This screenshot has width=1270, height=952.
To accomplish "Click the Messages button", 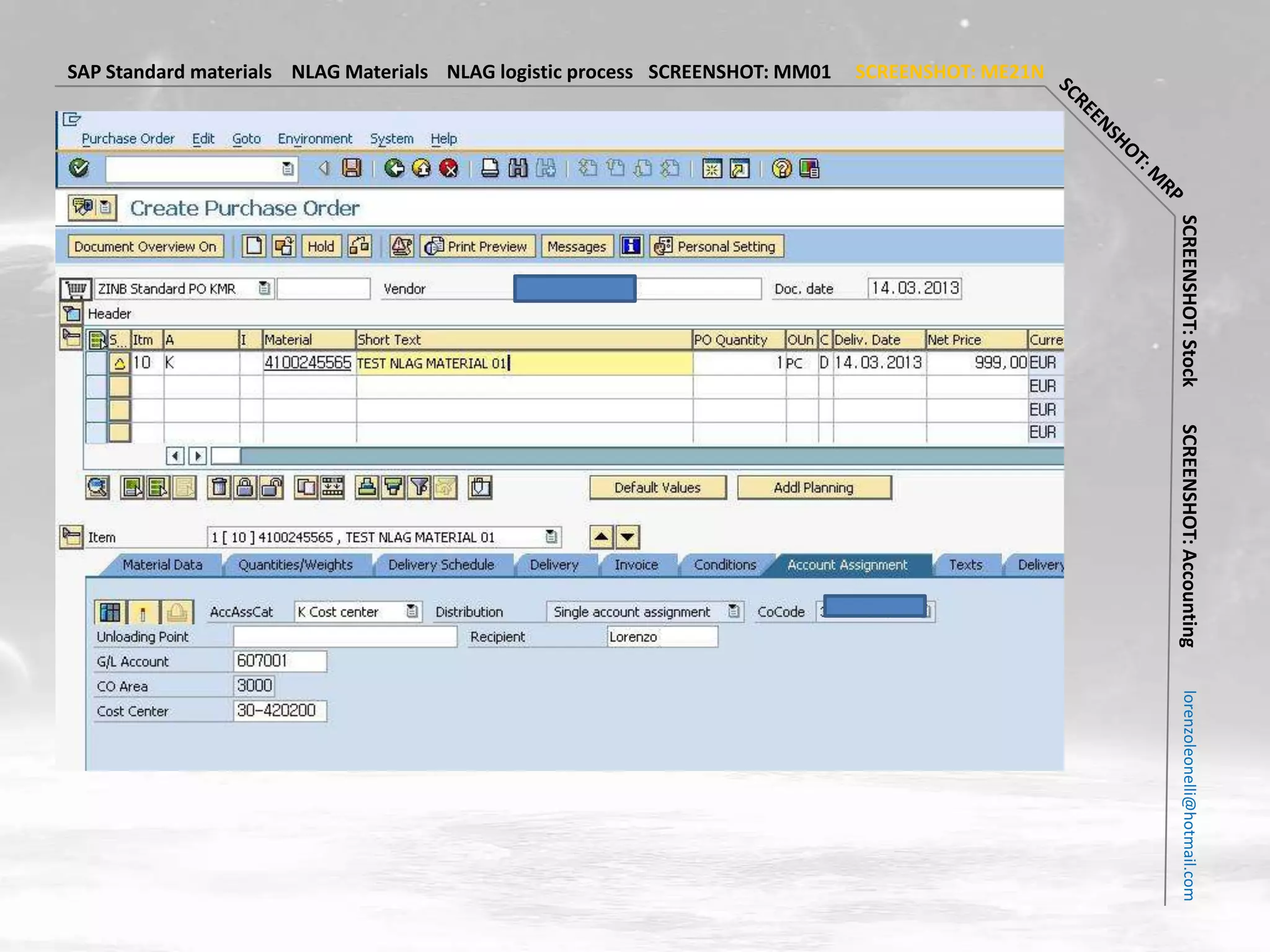I will pyautogui.click(x=577, y=246).
